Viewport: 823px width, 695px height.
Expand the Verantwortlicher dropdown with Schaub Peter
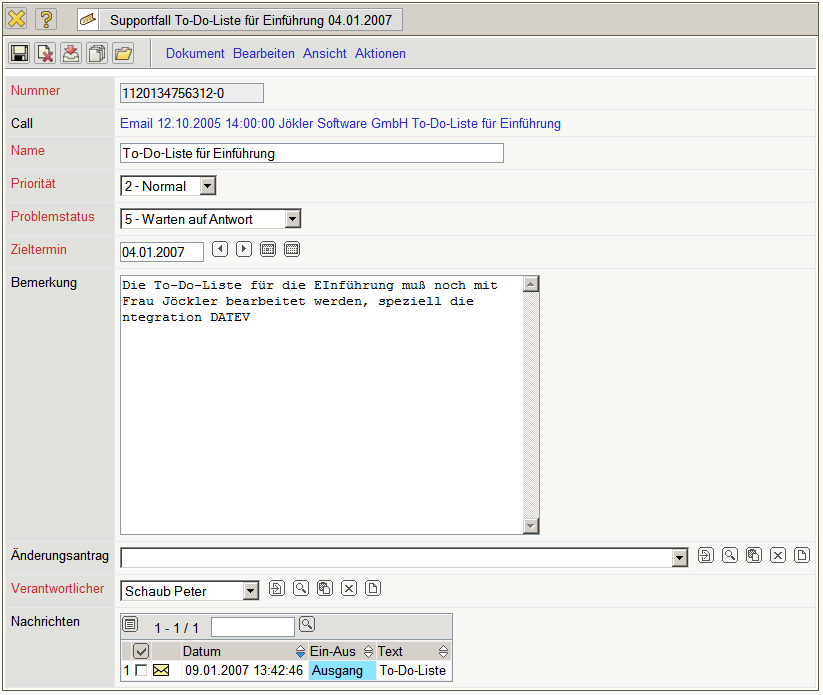point(250,591)
